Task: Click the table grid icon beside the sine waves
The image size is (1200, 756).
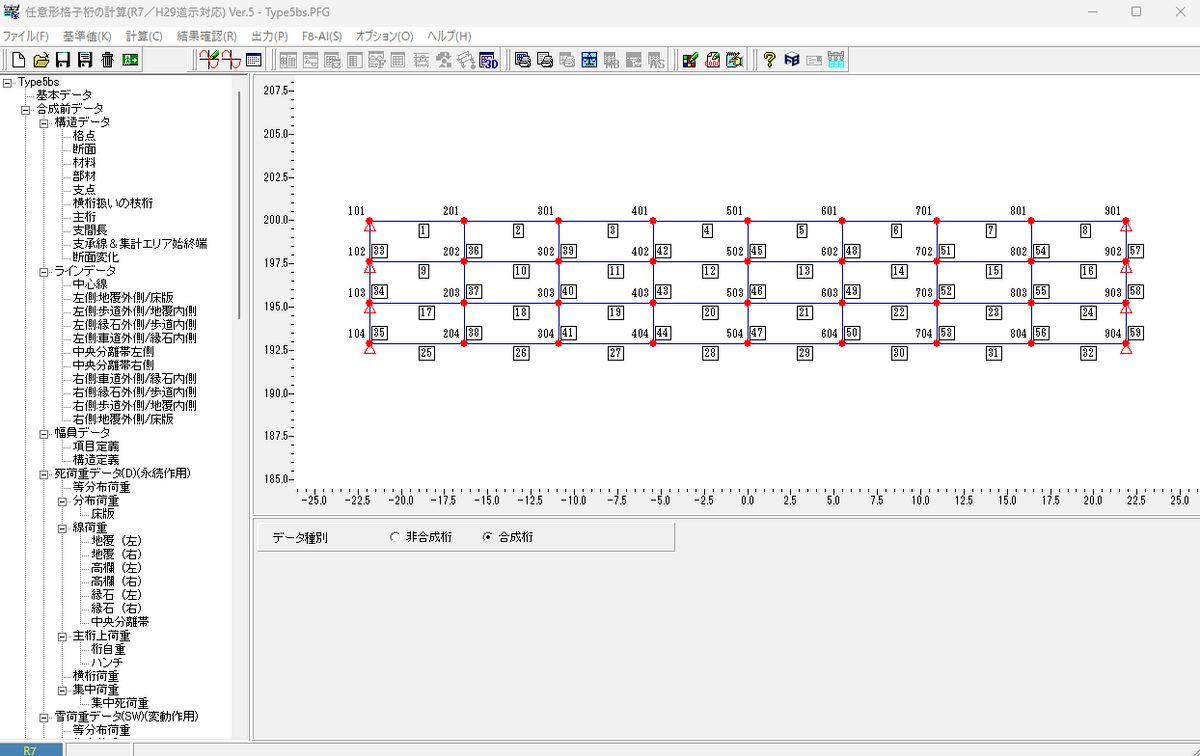Action: [254, 60]
